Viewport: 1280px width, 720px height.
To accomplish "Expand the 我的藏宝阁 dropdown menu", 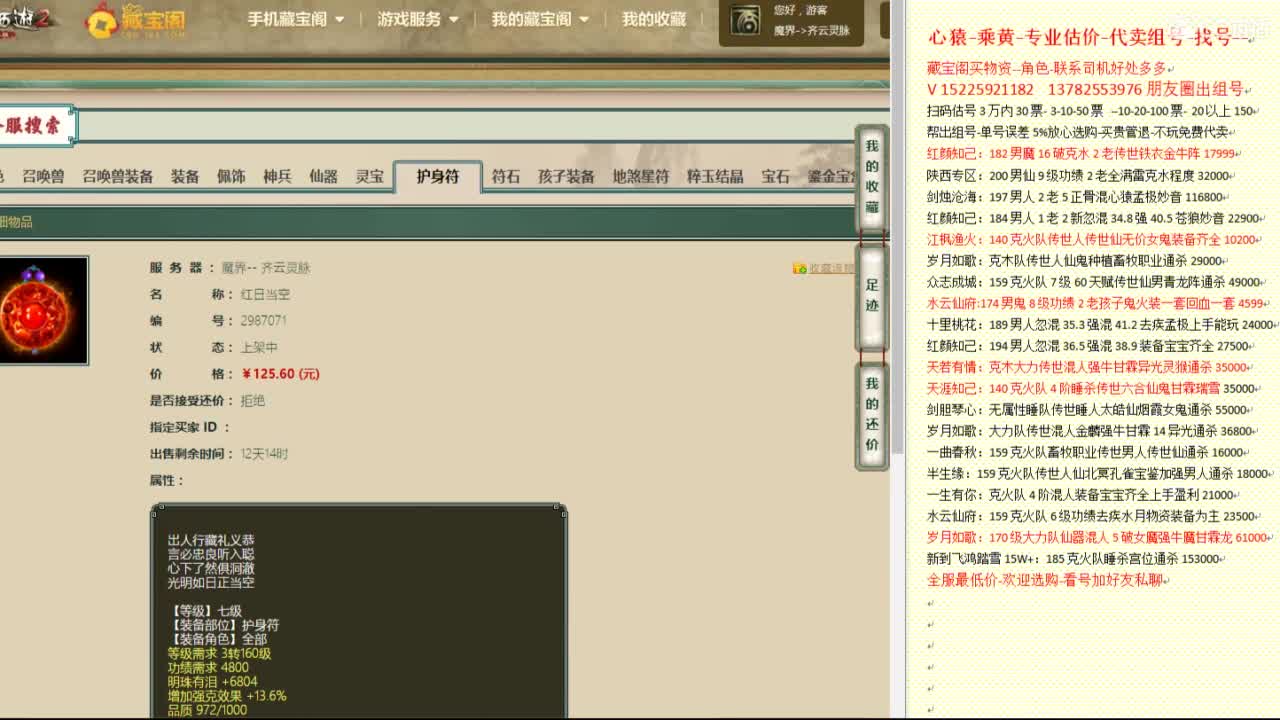I will click(540, 19).
